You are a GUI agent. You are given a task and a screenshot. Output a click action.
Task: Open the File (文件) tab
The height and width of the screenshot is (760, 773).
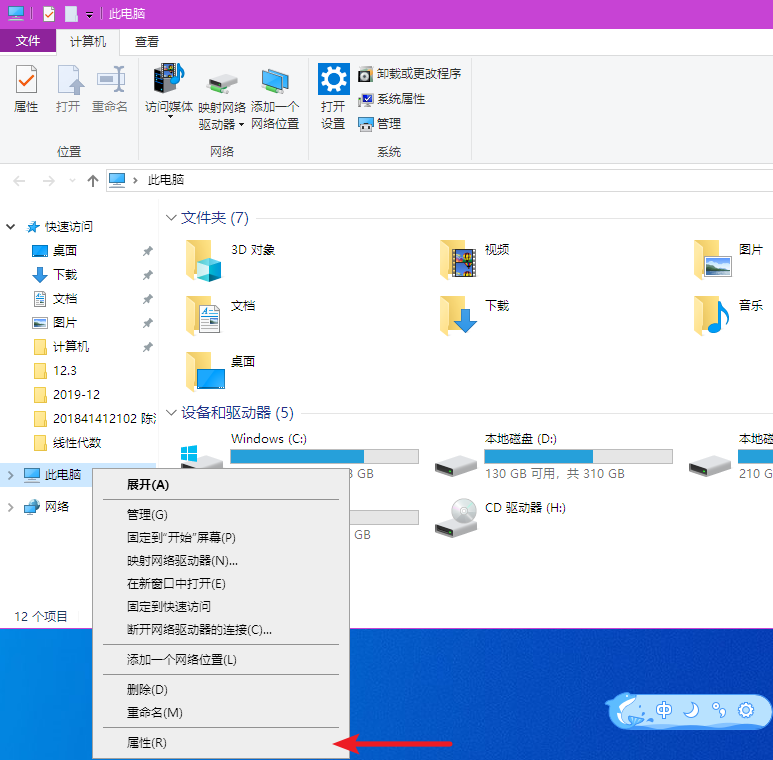click(x=28, y=41)
